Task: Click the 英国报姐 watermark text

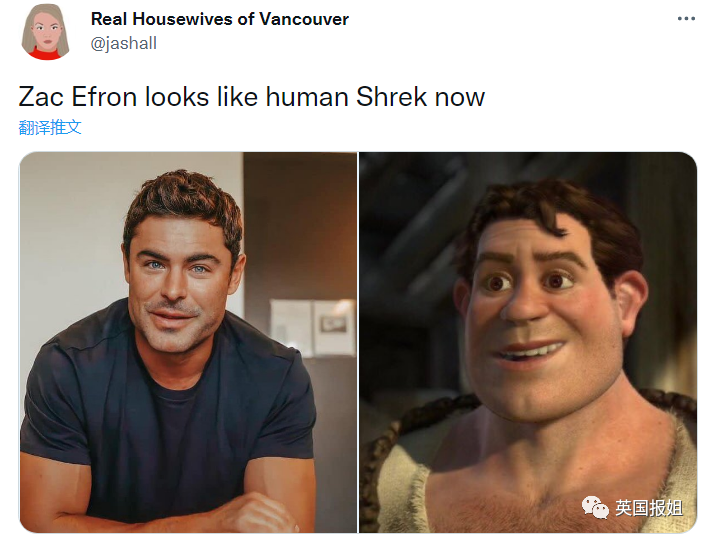Action: coord(649,508)
